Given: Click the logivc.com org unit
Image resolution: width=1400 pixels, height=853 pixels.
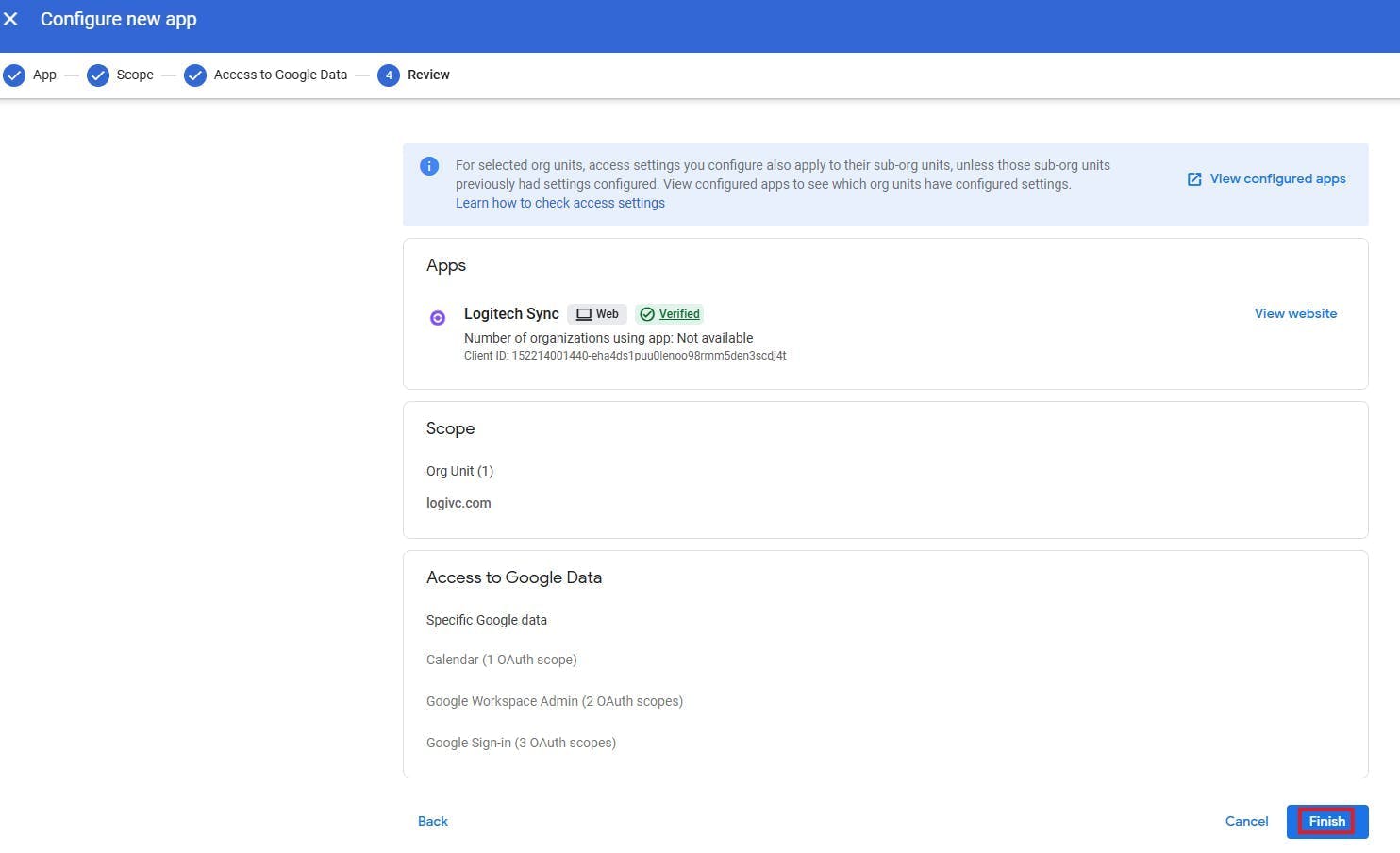Looking at the screenshot, I should pyautogui.click(x=458, y=503).
